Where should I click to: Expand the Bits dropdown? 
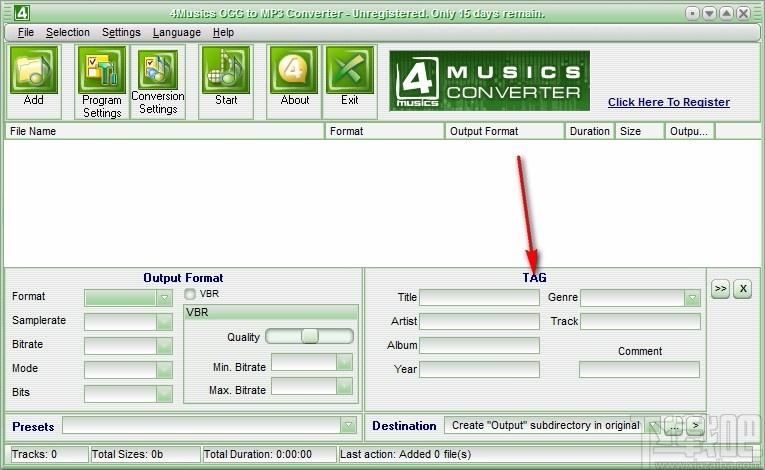click(164, 393)
